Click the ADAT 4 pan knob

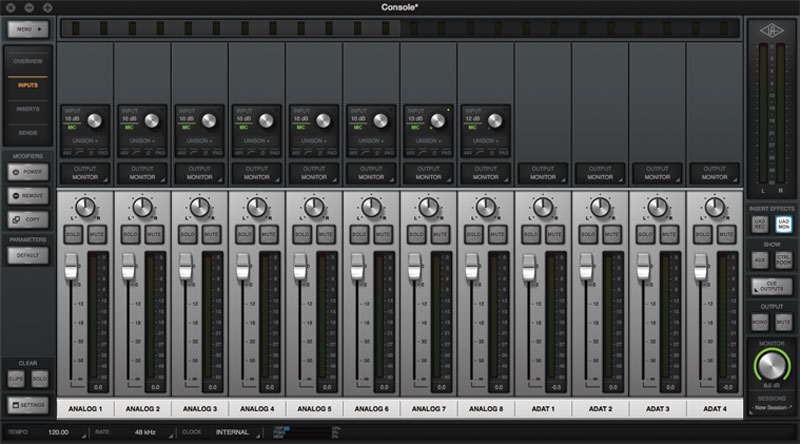click(x=714, y=207)
